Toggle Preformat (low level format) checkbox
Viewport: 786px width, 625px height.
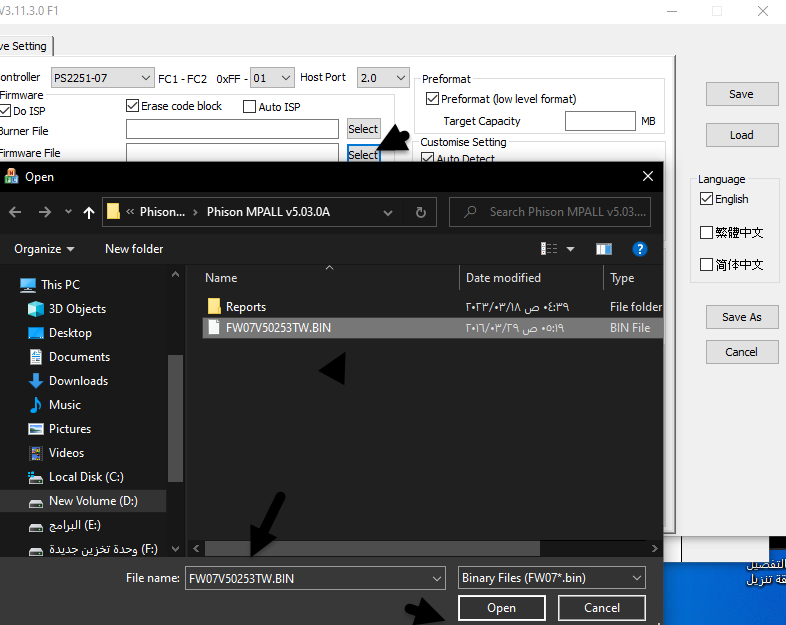pyautogui.click(x=432, y=99)
